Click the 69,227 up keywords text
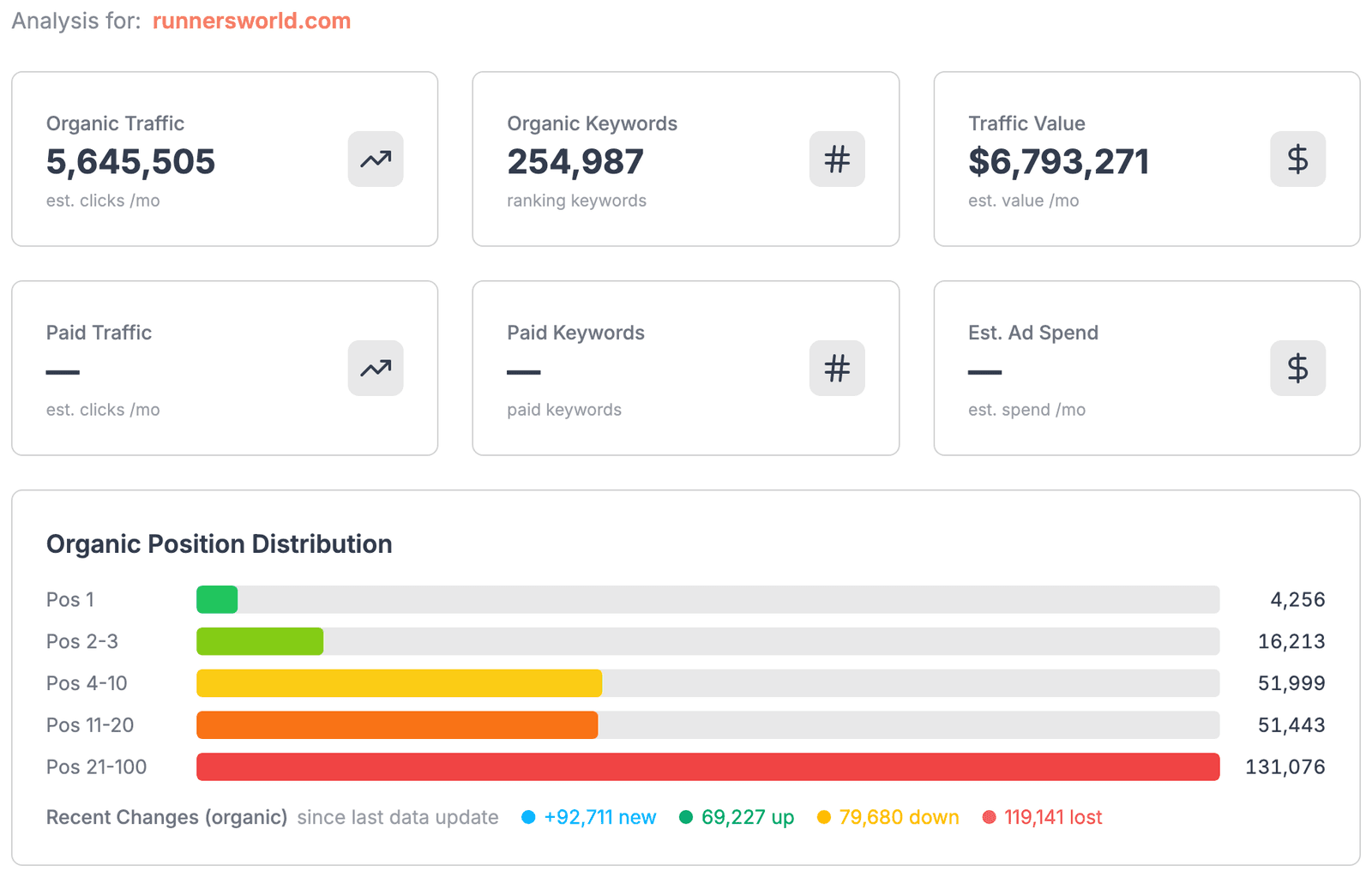The width and height of the screenshot is (1372, 877). [747, 817]
